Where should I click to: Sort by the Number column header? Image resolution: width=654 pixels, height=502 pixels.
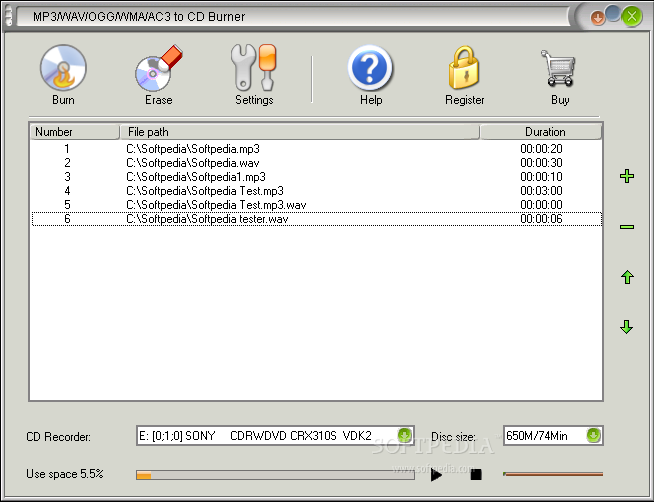click(x=75, y=132)
